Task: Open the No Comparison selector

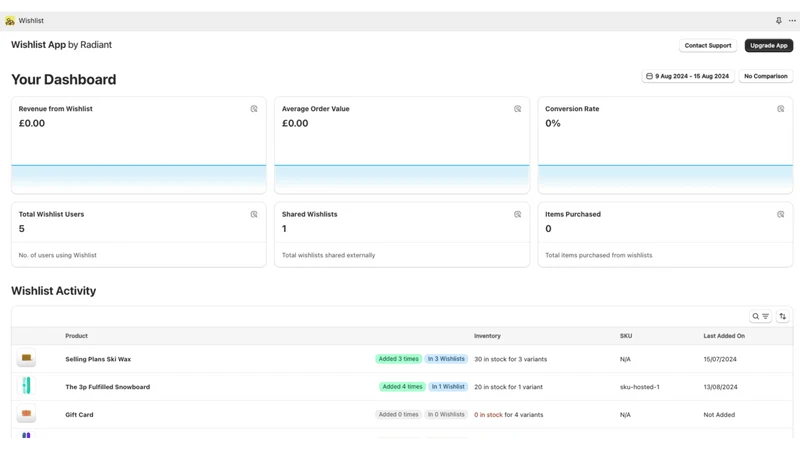Action: (x=765, y=76)
